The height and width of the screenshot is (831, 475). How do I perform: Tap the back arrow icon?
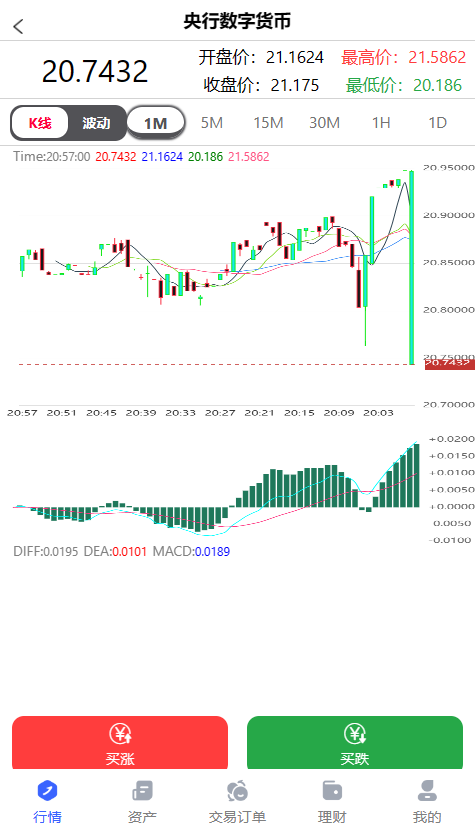(x=19, y=26)
